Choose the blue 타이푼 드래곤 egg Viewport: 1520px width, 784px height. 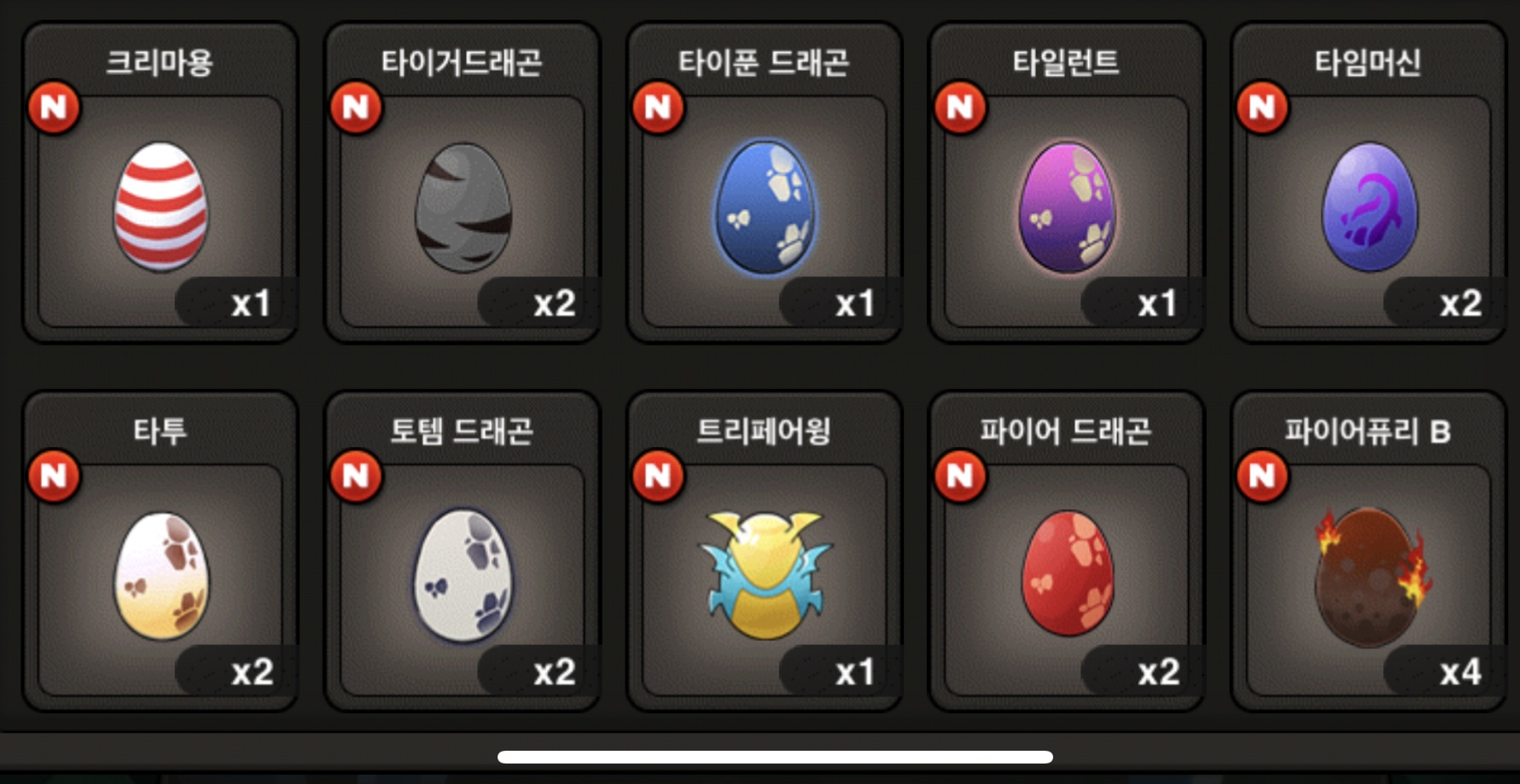(x=765, y=207)
